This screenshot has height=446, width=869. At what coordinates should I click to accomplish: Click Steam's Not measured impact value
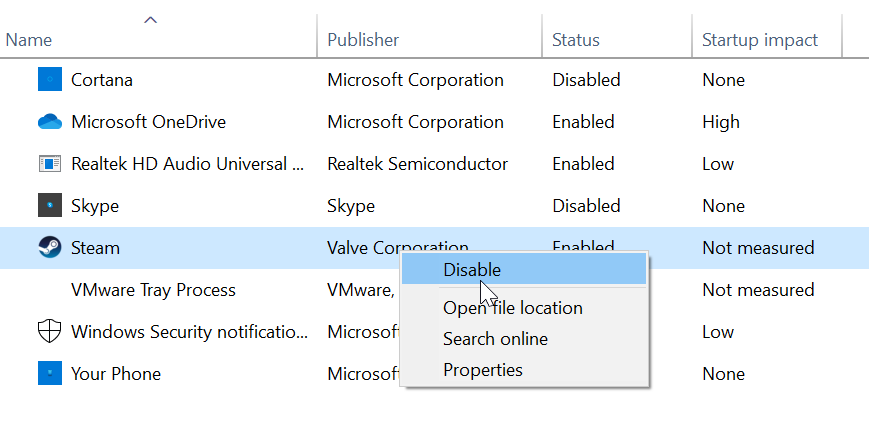click(758, 248)
